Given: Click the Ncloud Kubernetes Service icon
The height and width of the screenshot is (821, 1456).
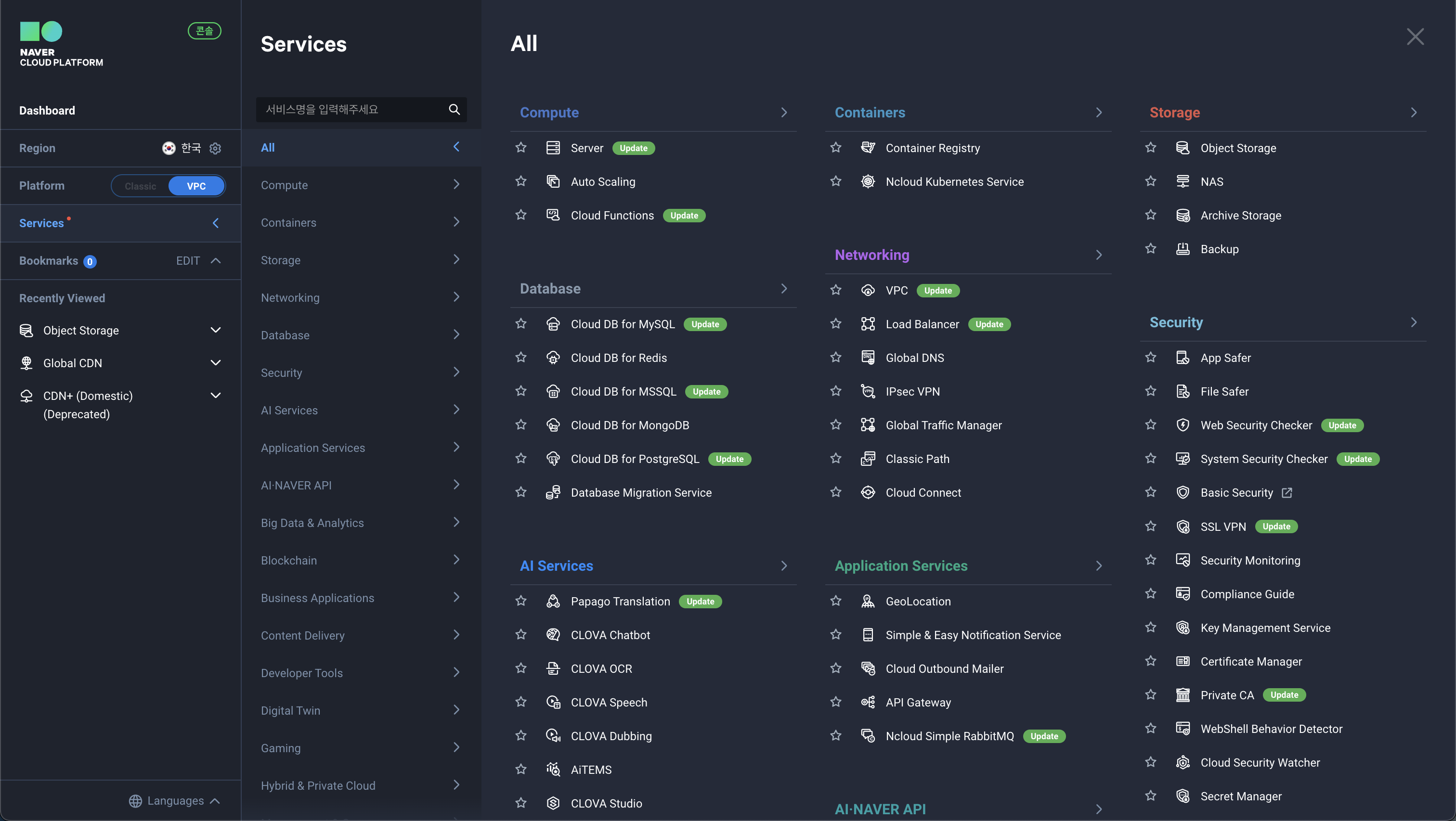Looking at the screenshot, I should tap(868, 181).
